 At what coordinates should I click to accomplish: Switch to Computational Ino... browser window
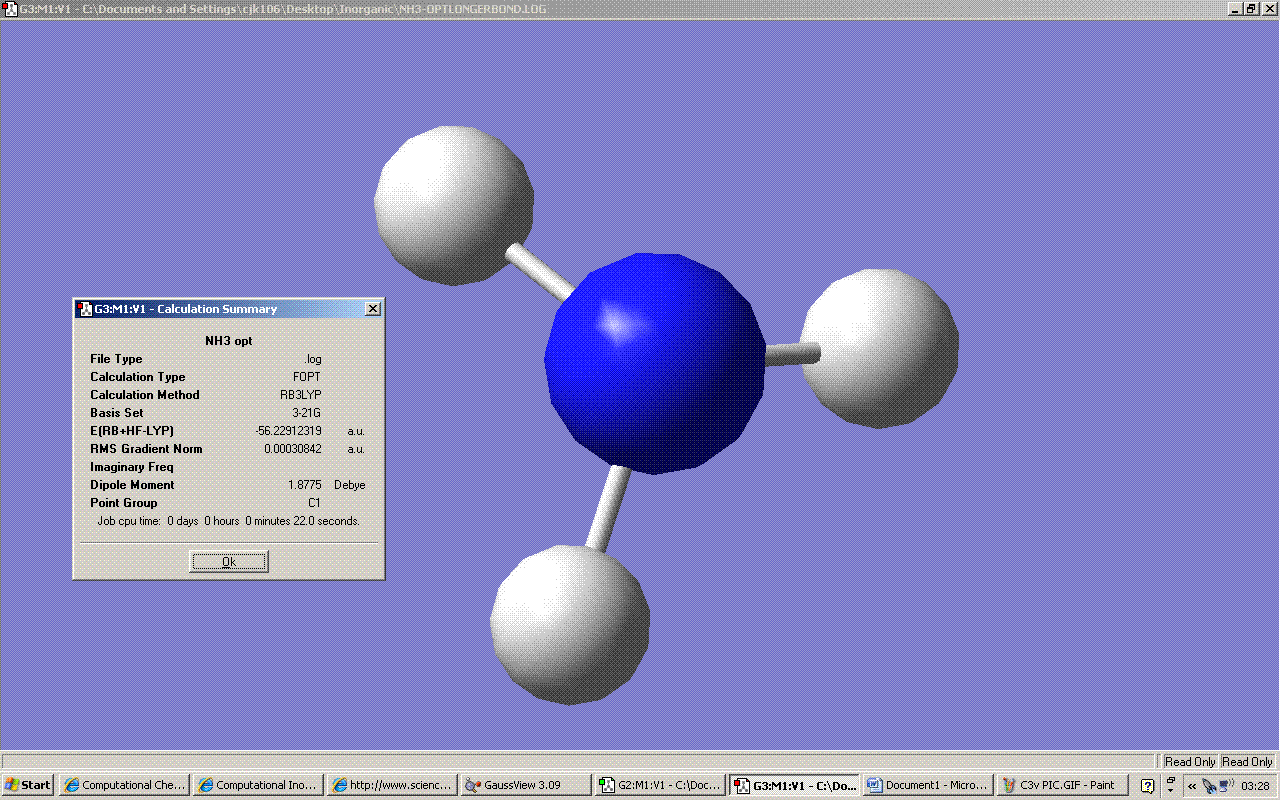pos(258,785)
